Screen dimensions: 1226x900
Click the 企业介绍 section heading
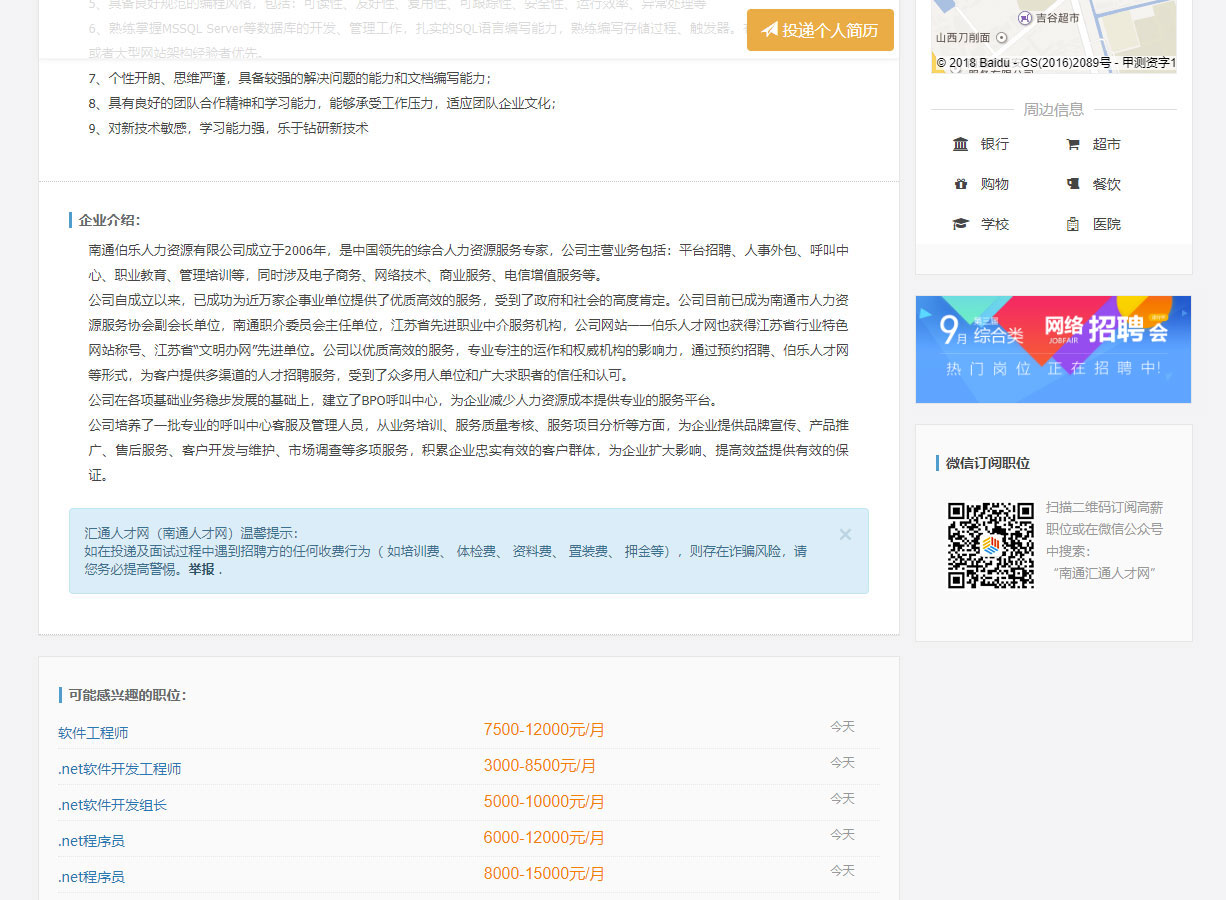(109, 220)
